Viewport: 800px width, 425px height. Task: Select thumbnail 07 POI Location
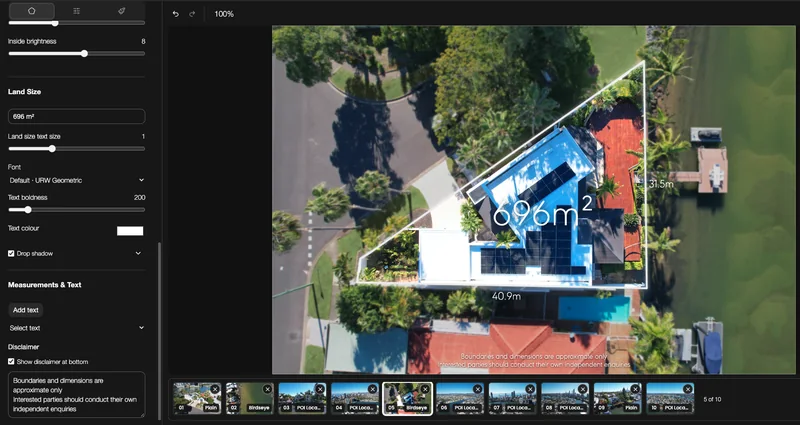tap(512, 398)
